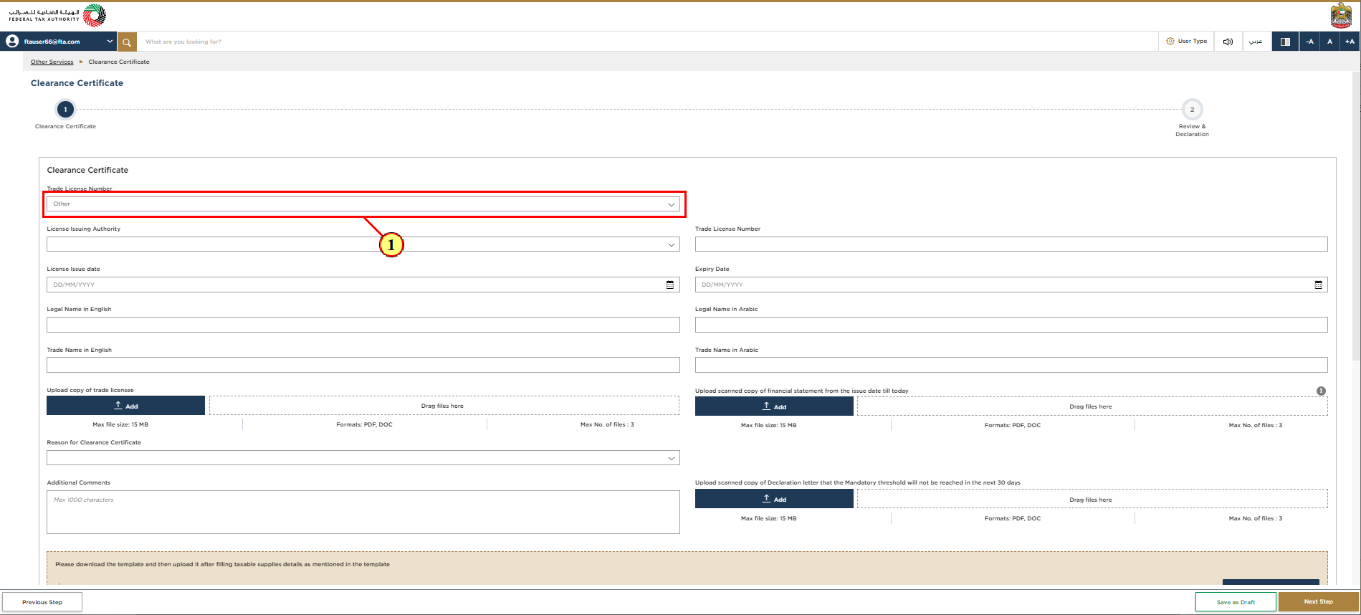Screen dimensions: 1361x615
Task: Click the dark button in template banner
Action: pos(1270,583)
